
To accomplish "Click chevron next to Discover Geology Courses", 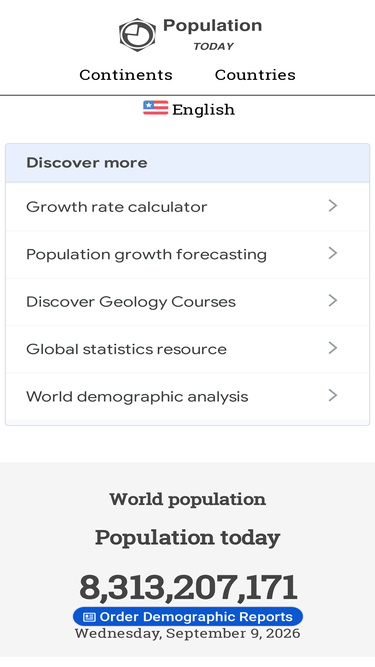I will 333,301.
